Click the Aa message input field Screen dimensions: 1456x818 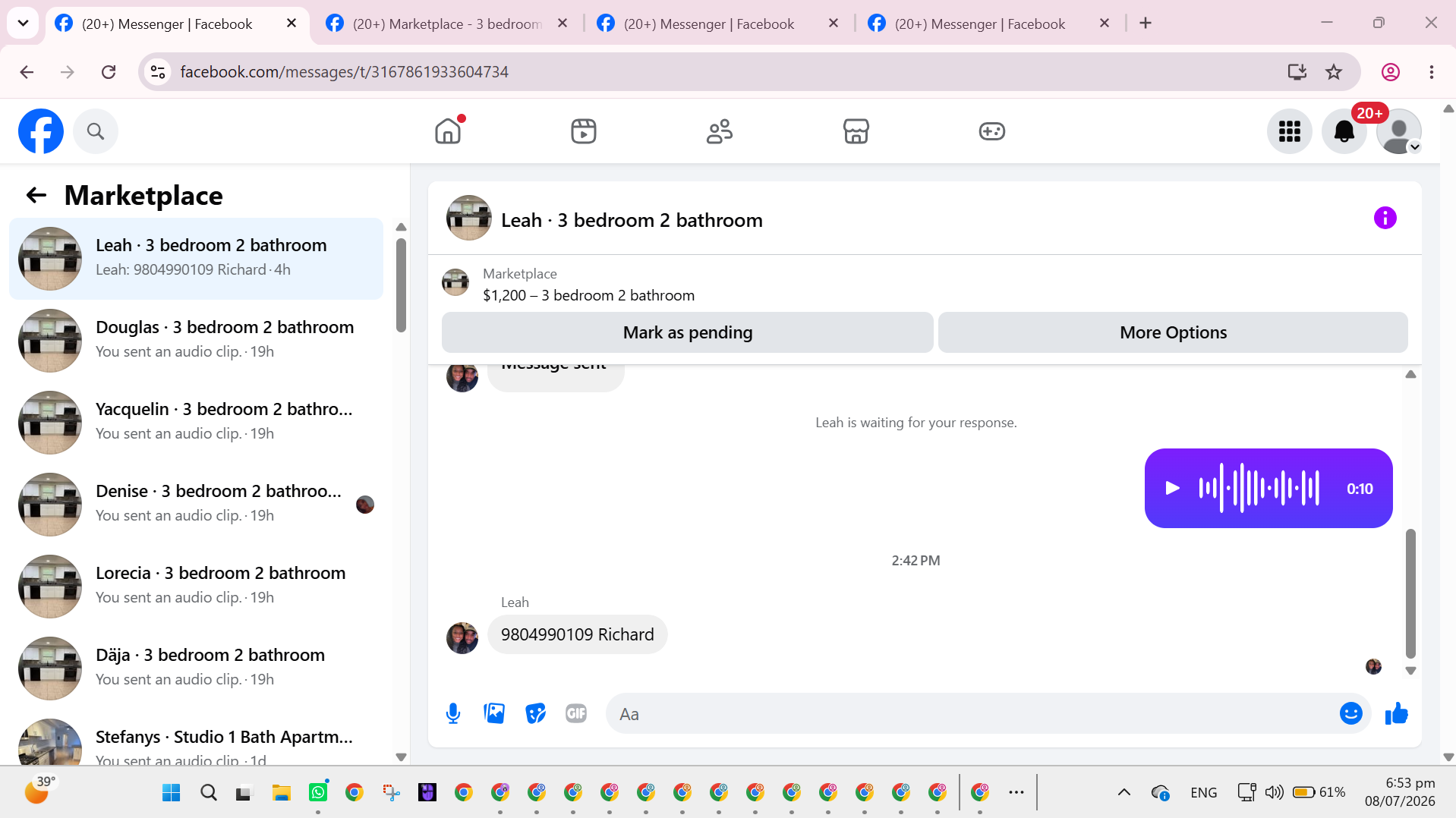972,714
